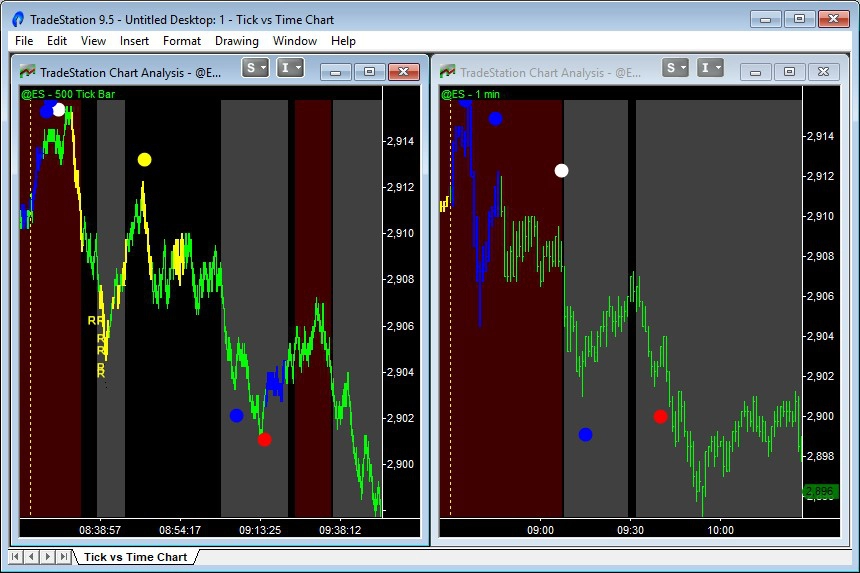The width and height of the screenshot is (860, 573).
Task: Open the S symbol-link dropdown in 500 Tick chart
Action: [x=255, y=68]
